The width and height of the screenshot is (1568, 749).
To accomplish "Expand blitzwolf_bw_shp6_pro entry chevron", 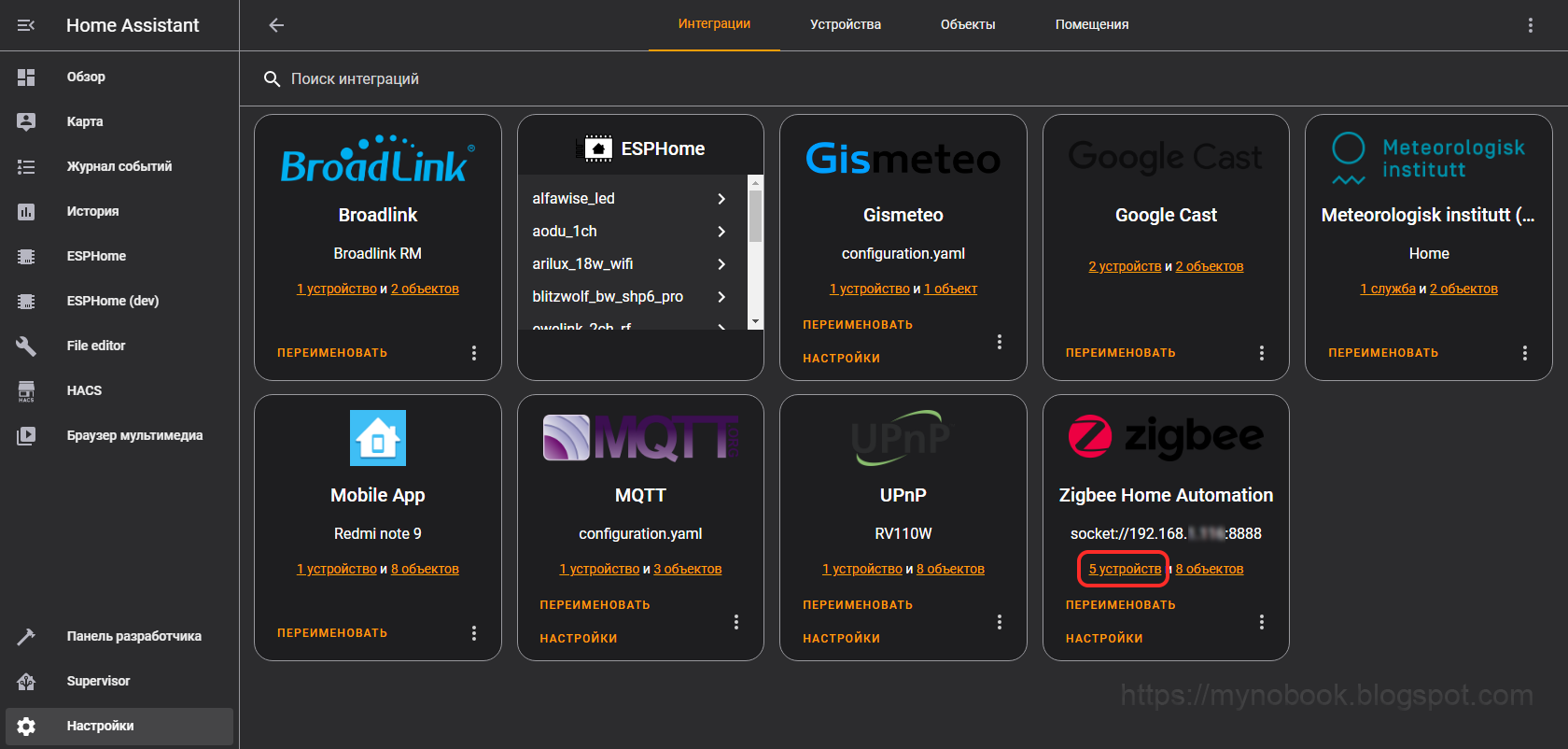I will pos(721,297).
